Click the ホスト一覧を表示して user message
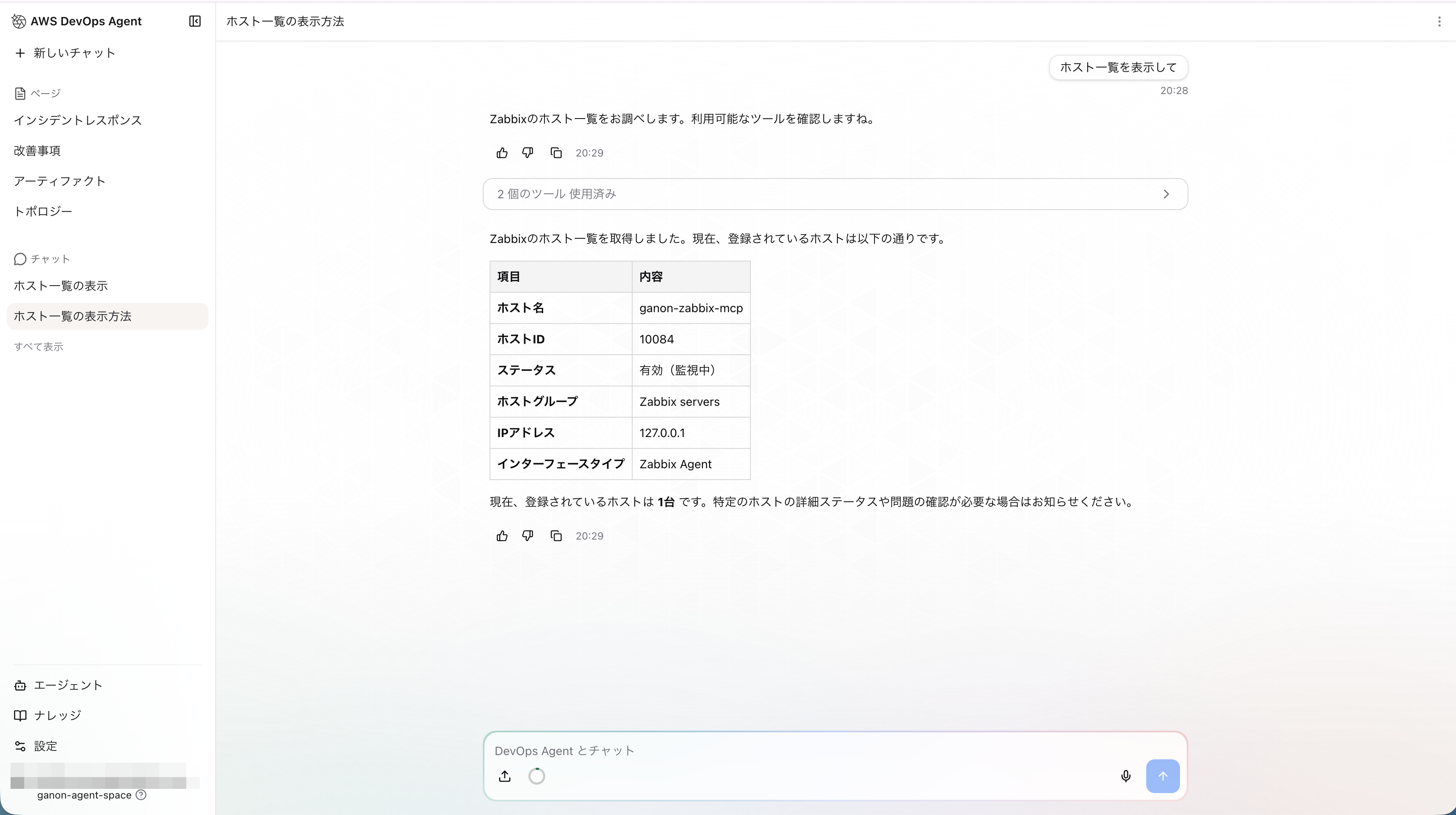The width and height of the screenshot is (1456, 815). pyautogui.click(x=1118, y=68)
